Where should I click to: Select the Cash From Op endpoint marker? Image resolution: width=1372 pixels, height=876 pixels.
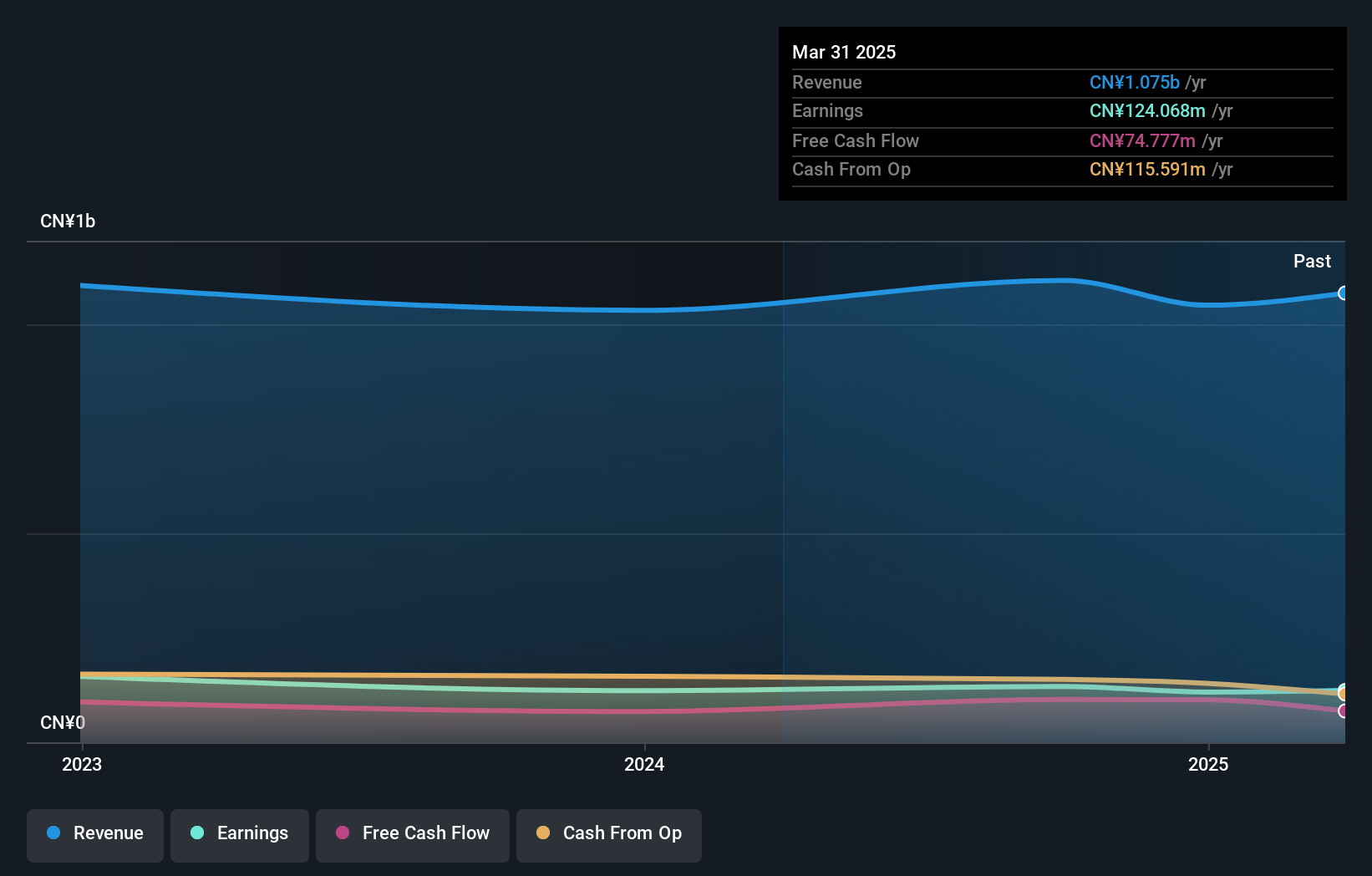click(1343, 694)
